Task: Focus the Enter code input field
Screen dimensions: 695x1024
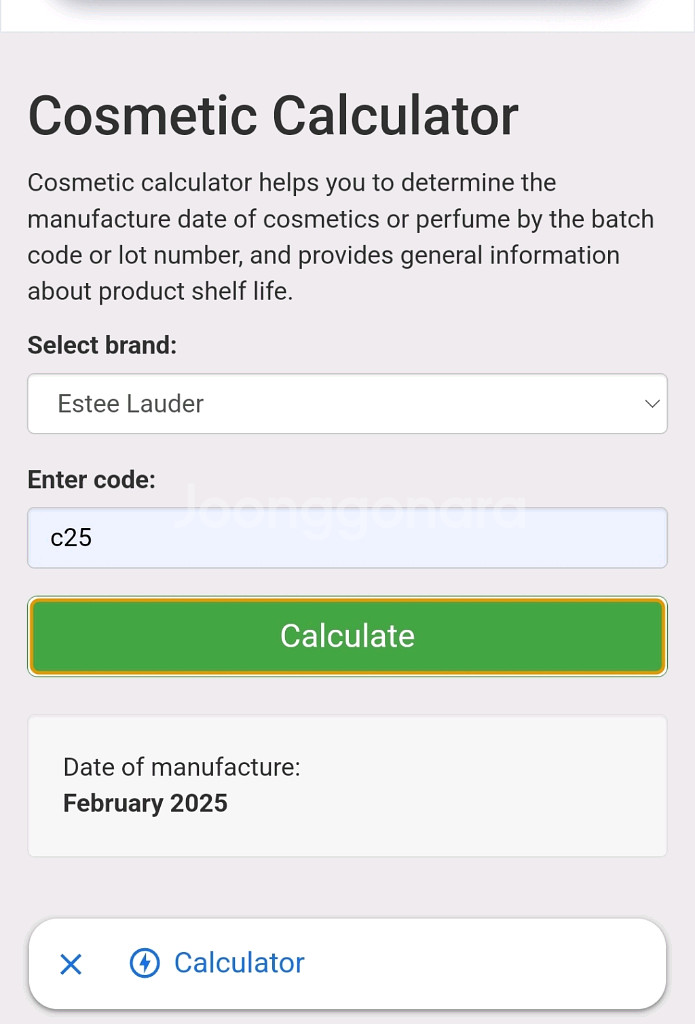Action: (x=346, y=538)
